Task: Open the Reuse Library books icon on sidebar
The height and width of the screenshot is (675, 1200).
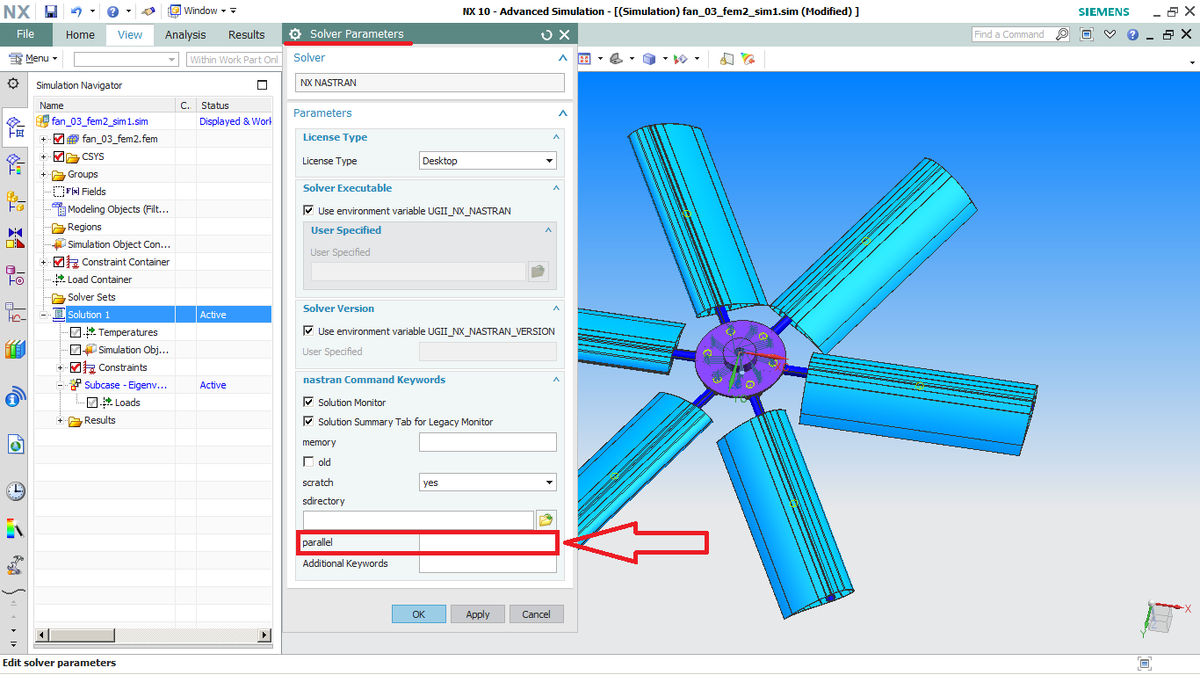Action: [x=15, y=349]
